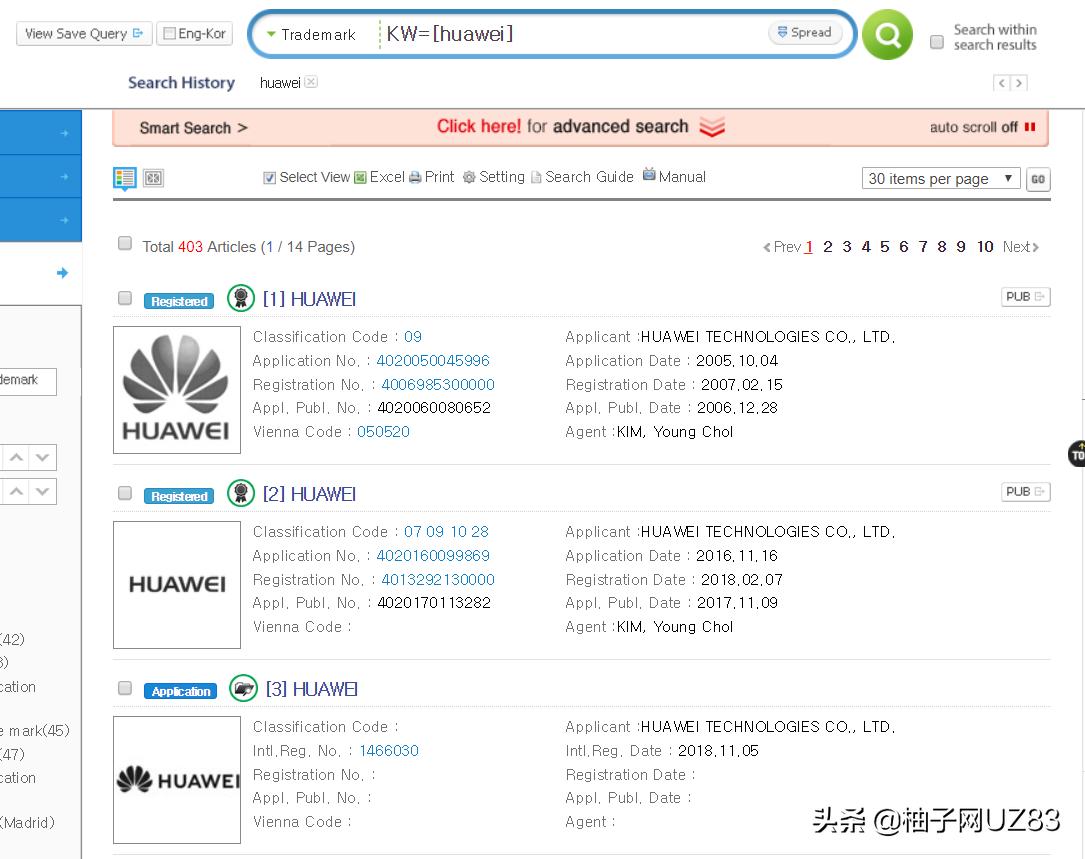Click View Save Query button

pyautogui.click(x=84, y=33)
